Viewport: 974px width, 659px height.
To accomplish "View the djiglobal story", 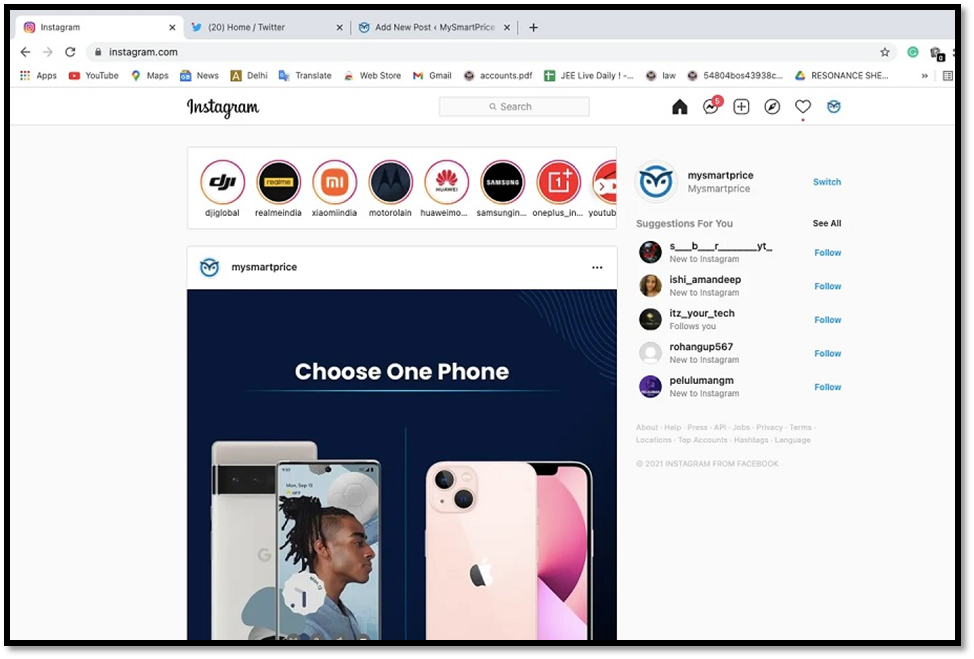I will coord(222,183).
